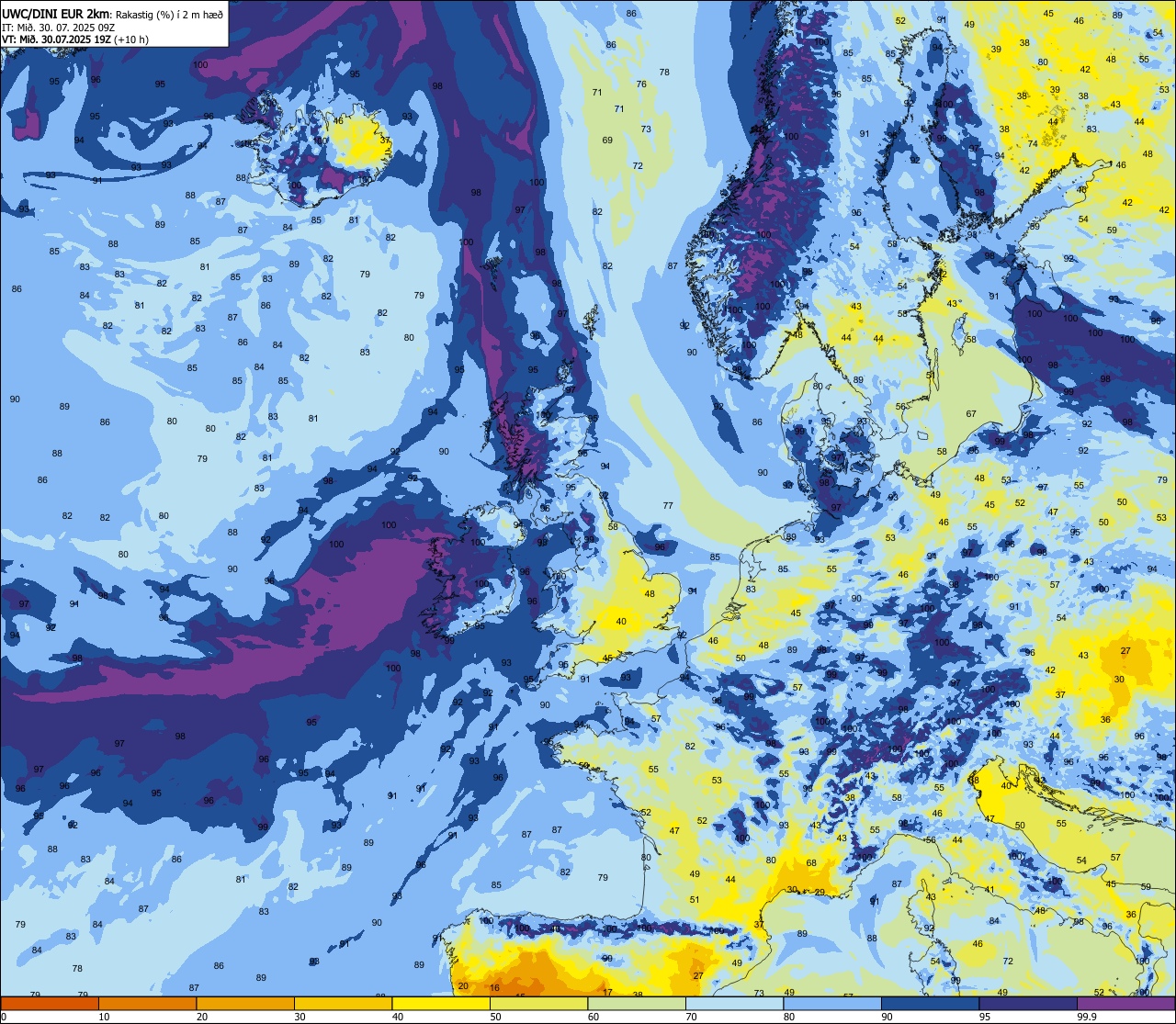Select the 30–40 golden legend swatch
This screenshot has height=1024, width=1176.
pos(343,1003)
